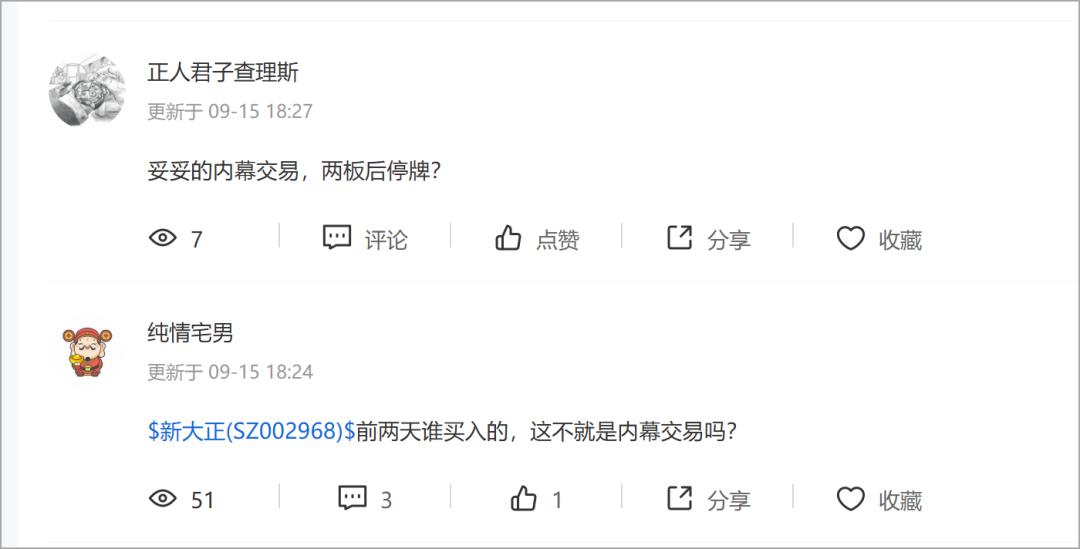Click the 分享 label on the second post
The height and width of the screenshot is (549, 1080).
[x=729, y=500]
